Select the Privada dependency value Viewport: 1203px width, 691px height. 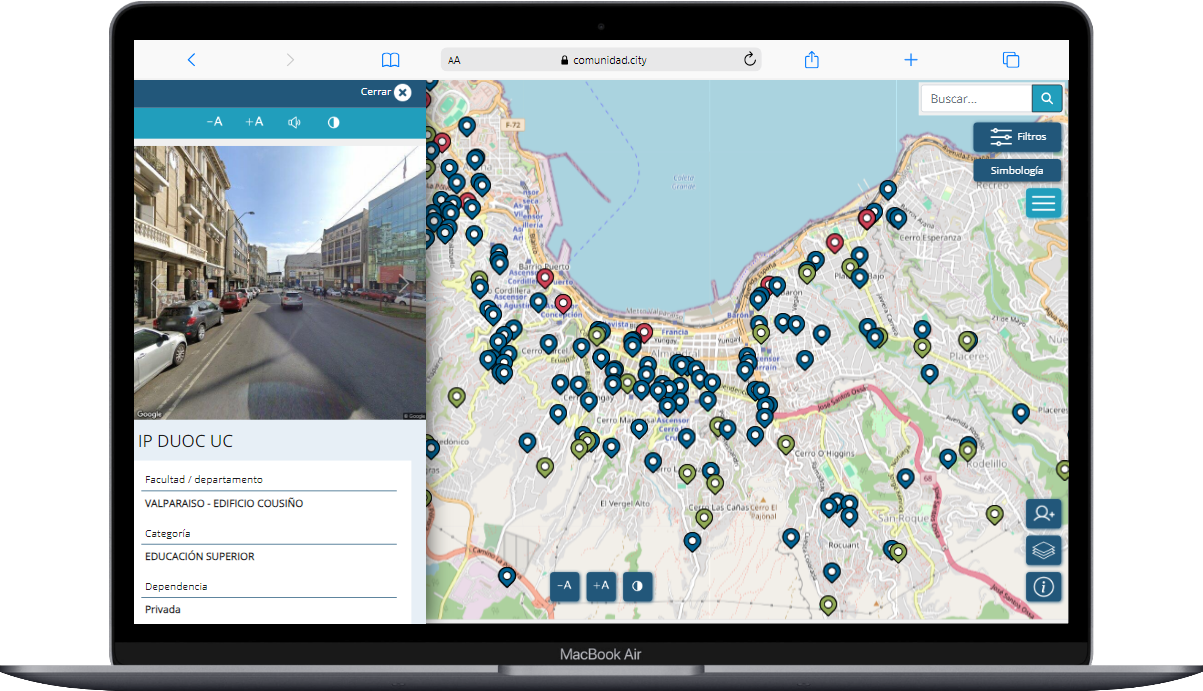pyautogui.click(x=163, y=609)
